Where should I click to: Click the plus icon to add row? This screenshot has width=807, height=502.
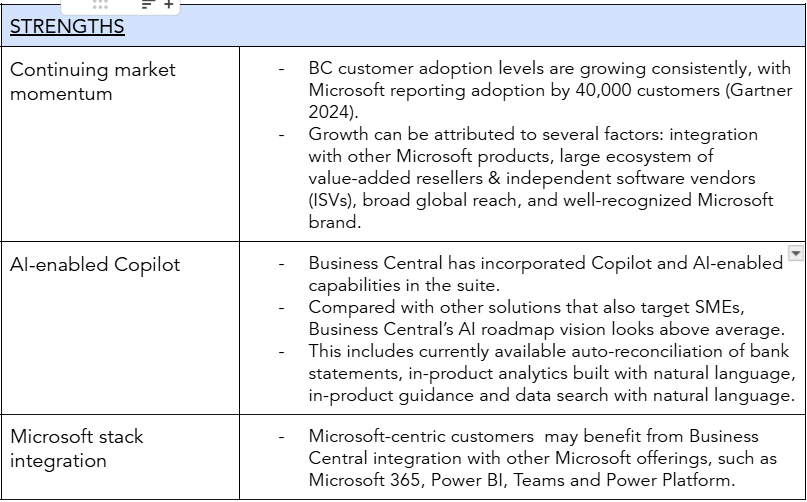click(x=168, y=5)
